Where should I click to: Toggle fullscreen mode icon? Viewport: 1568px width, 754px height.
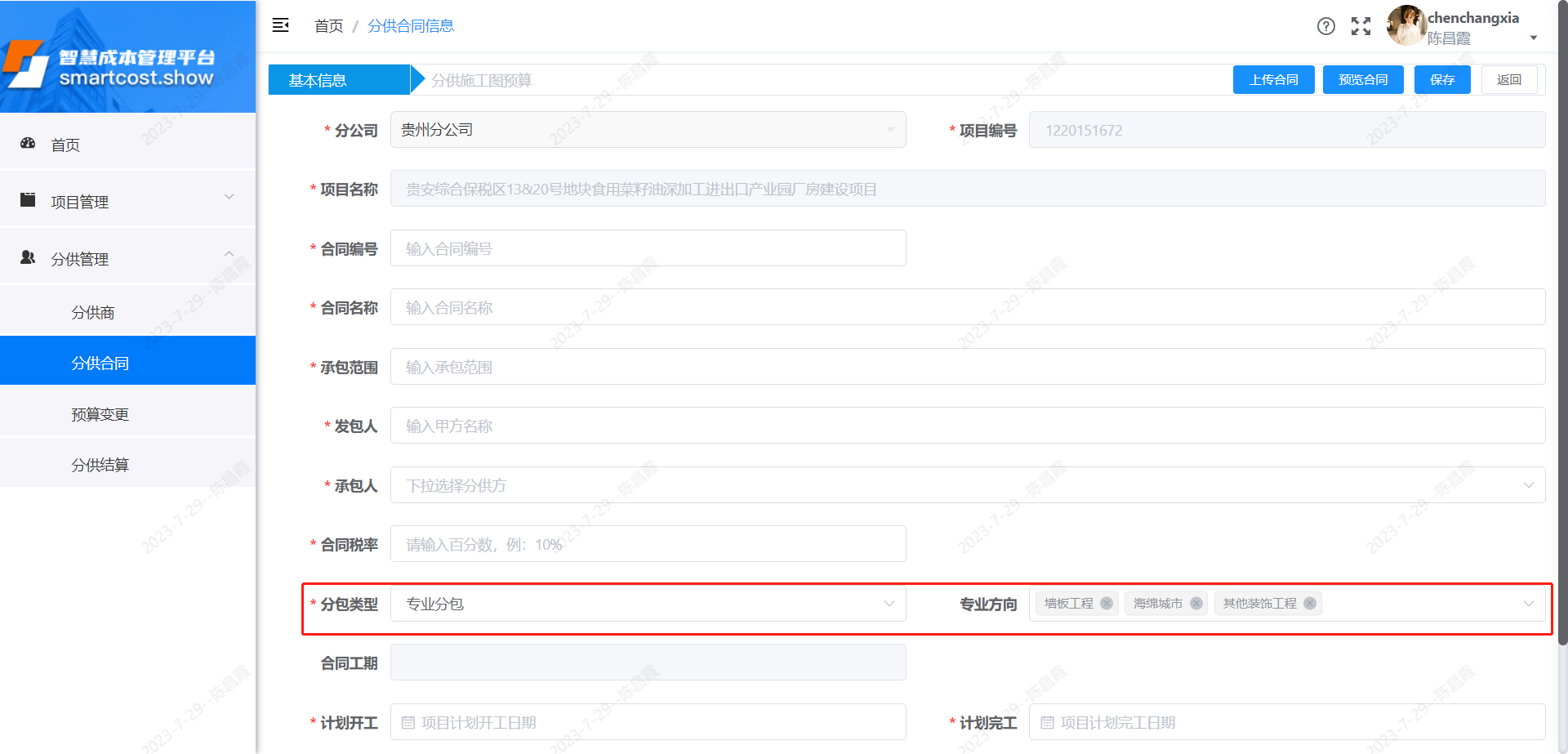[1361, 26]
